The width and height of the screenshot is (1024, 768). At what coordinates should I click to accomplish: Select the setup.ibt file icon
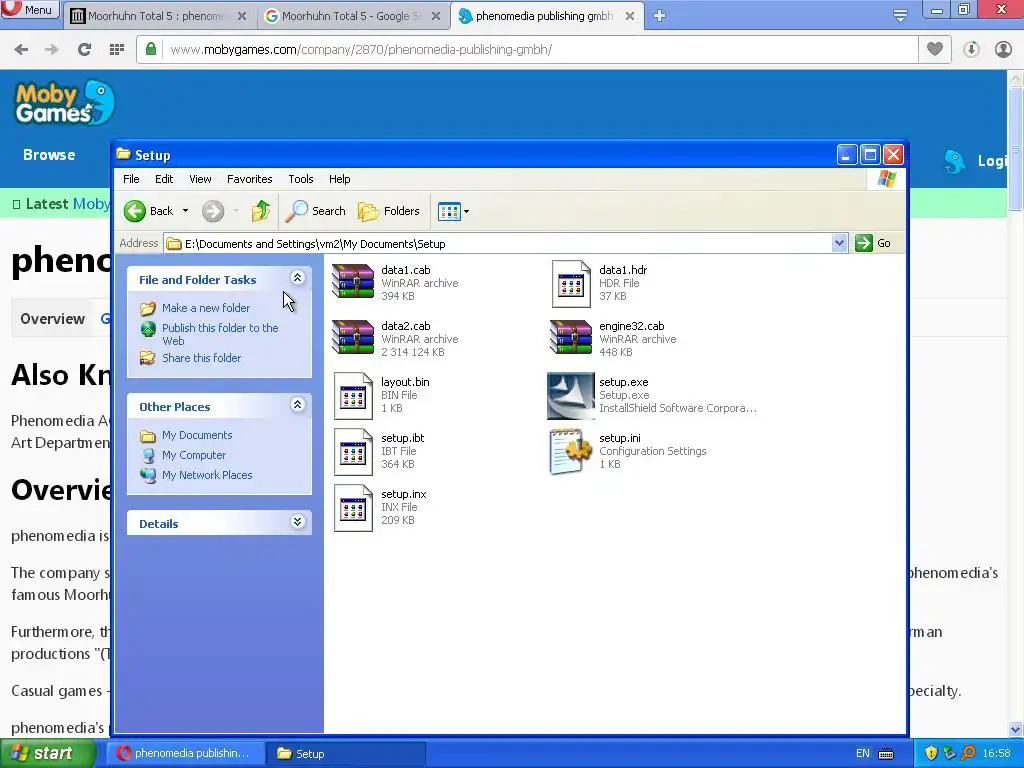click(353, 452)
